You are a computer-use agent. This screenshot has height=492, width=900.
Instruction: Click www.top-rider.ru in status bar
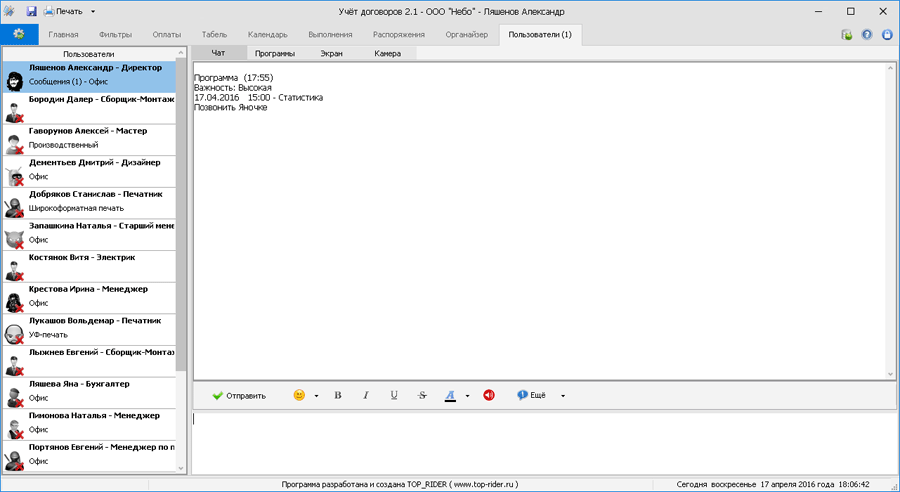(482, 485)
